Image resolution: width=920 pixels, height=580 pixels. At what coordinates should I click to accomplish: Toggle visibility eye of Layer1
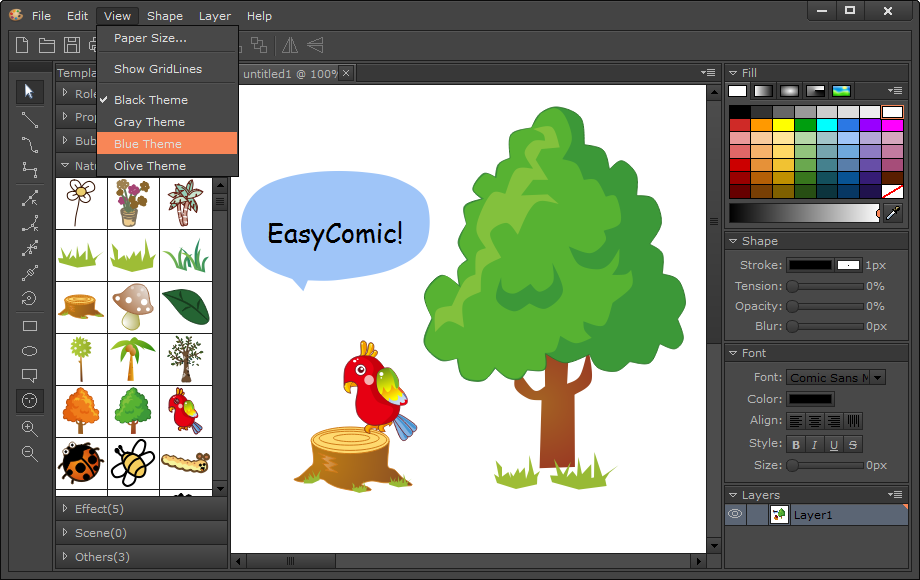click(x=735, y=514)
